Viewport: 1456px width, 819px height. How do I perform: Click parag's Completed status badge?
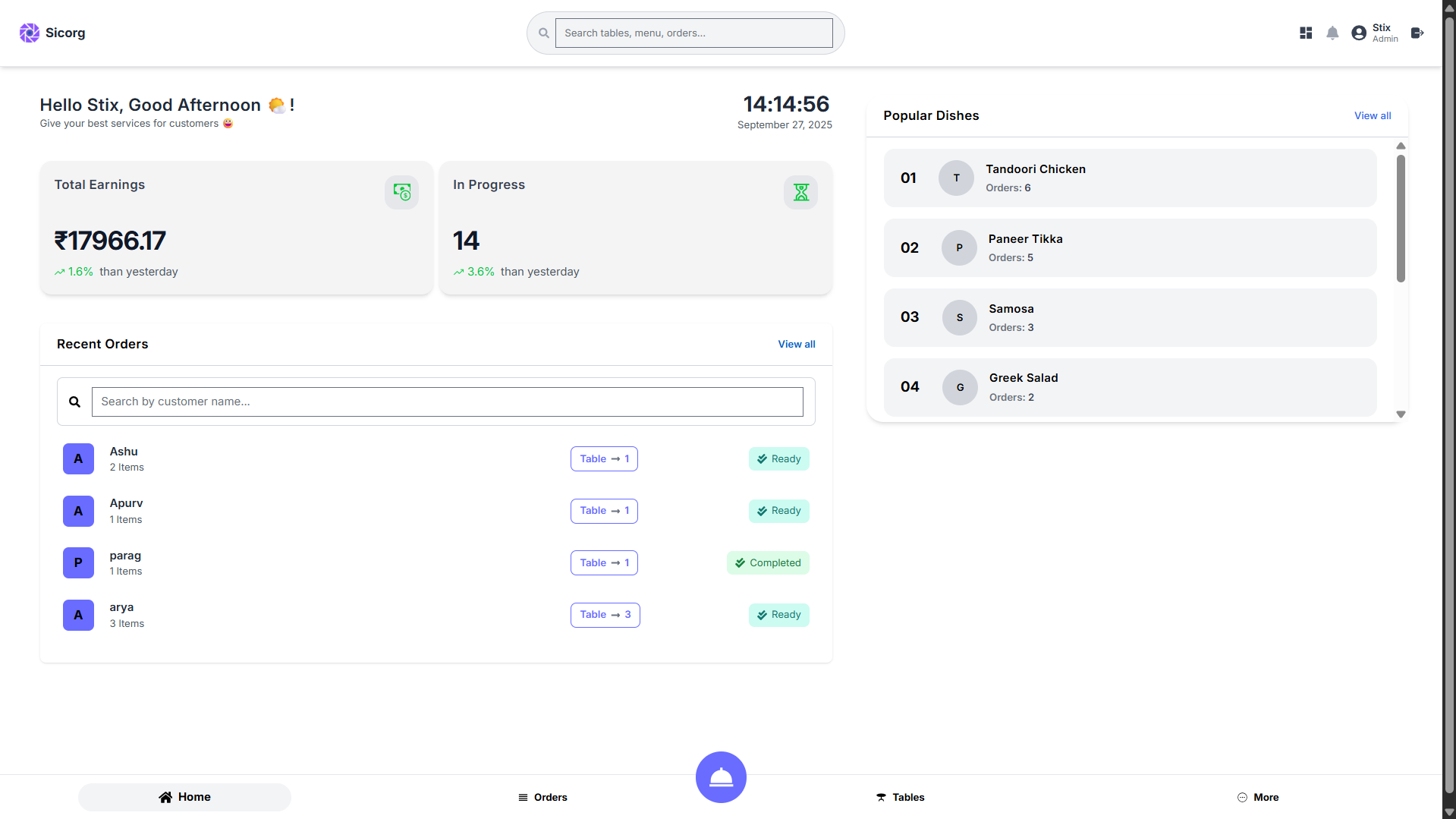[x=768, y=563]
